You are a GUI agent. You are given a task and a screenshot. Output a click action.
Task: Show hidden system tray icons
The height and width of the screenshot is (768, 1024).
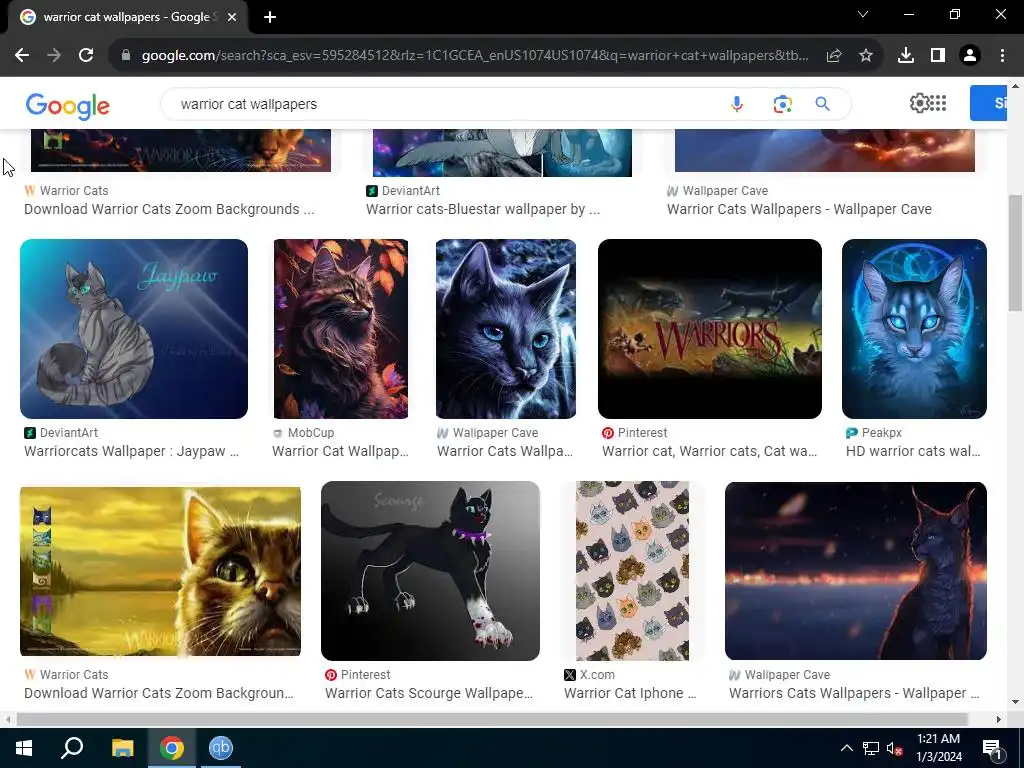click(846, 748)
